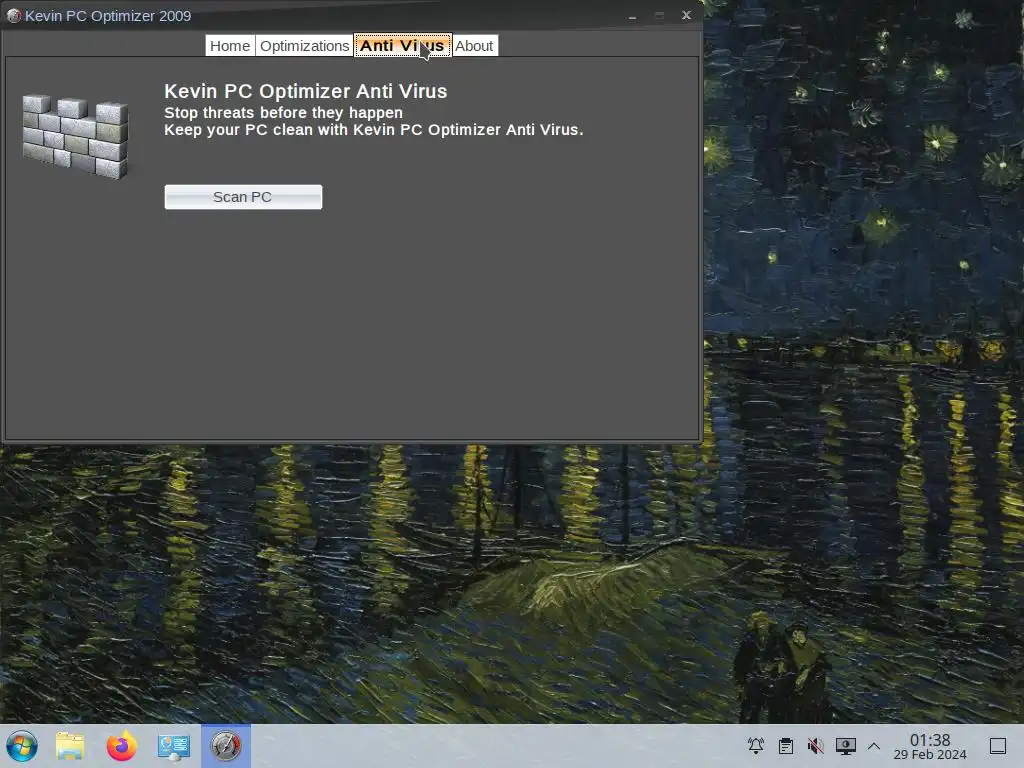1024x768 pixels.
Task: Click the Keep your PC clean text
Action: point(374,130)
